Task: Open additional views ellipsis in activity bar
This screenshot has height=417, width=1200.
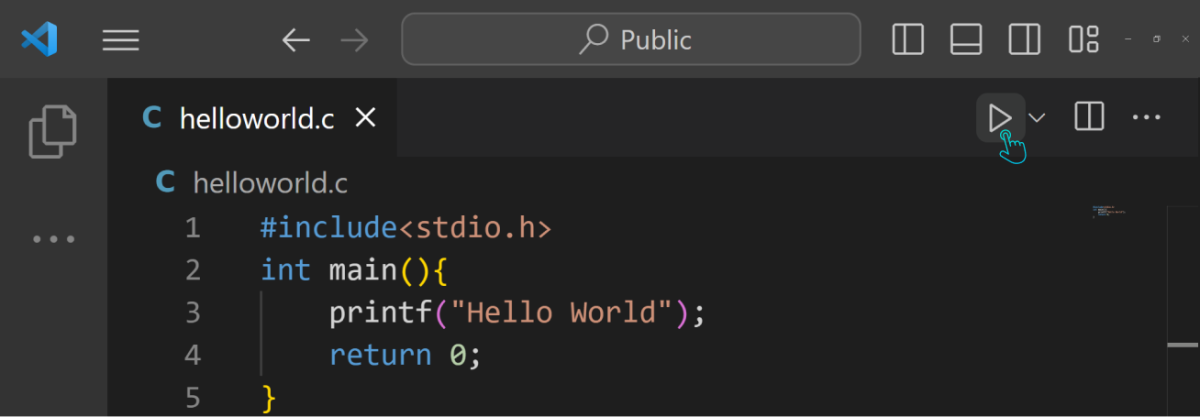Action: click(53, 239)
